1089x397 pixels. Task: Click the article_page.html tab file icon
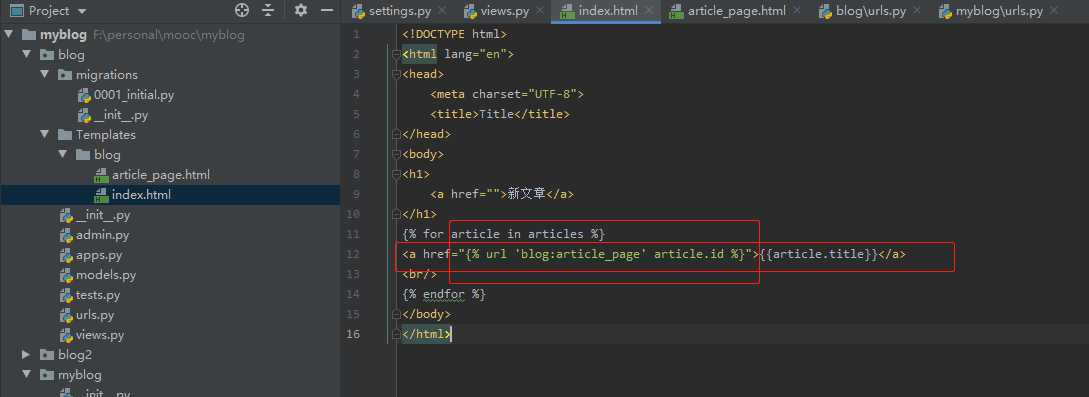tap(675, 11)
